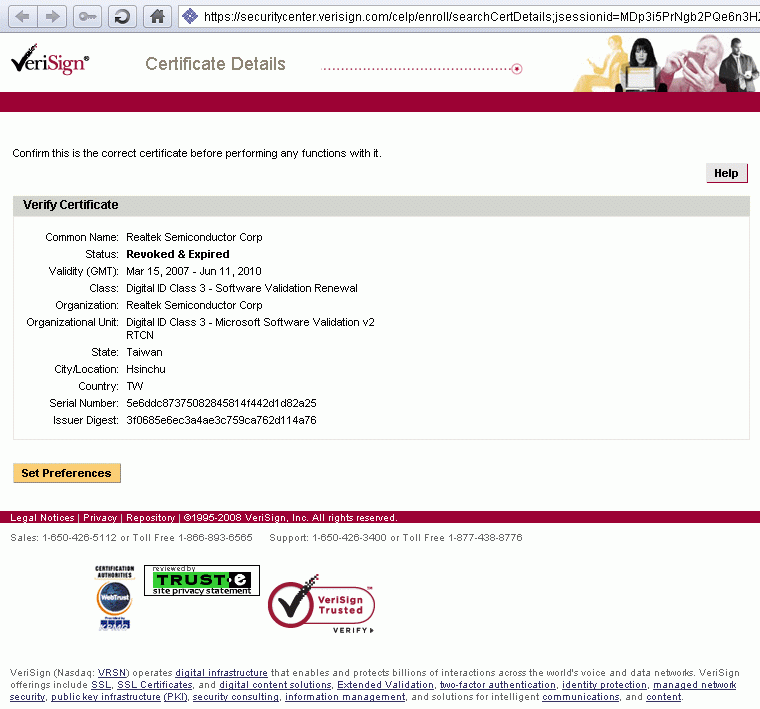The width and height of the screenshot is (760, 709).
Task: Open the security consulting link
Action: 236,697
